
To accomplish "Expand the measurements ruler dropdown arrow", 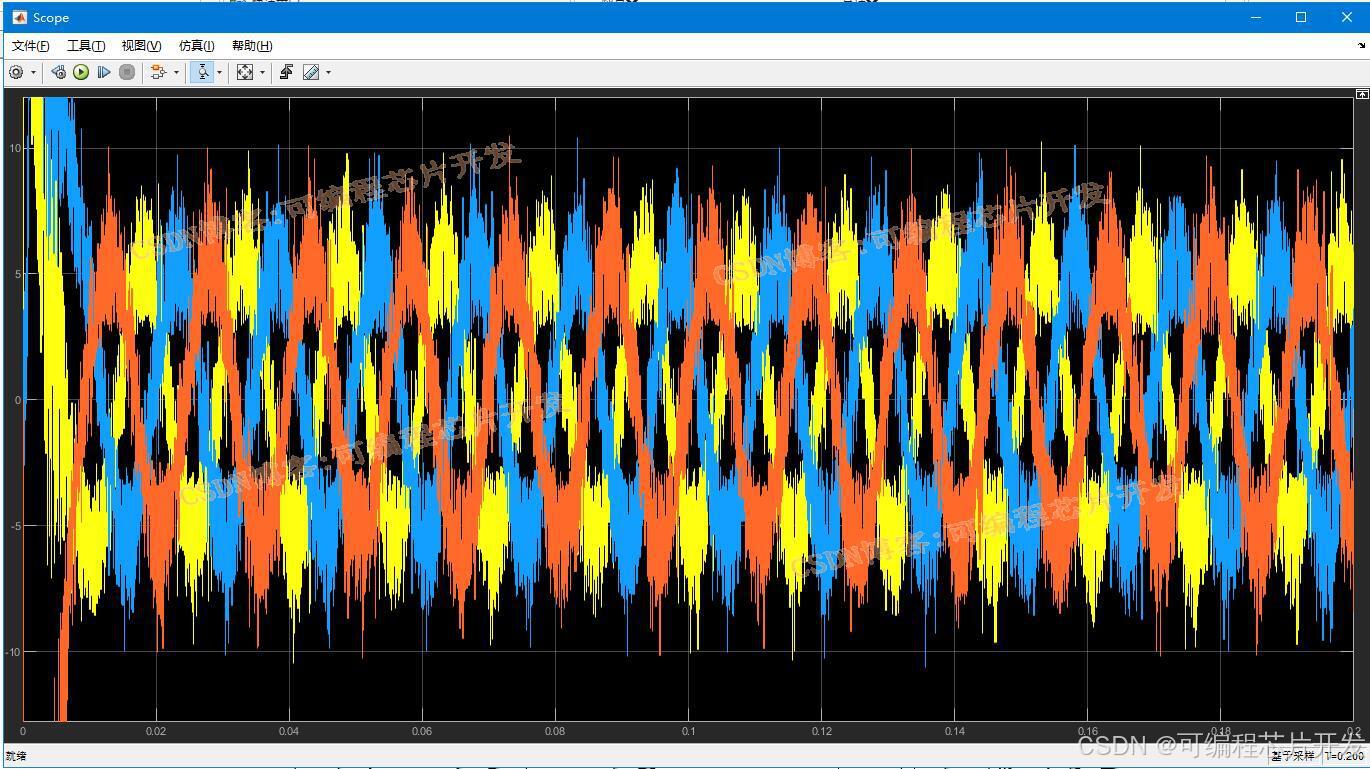I will [x=328, y=72].
